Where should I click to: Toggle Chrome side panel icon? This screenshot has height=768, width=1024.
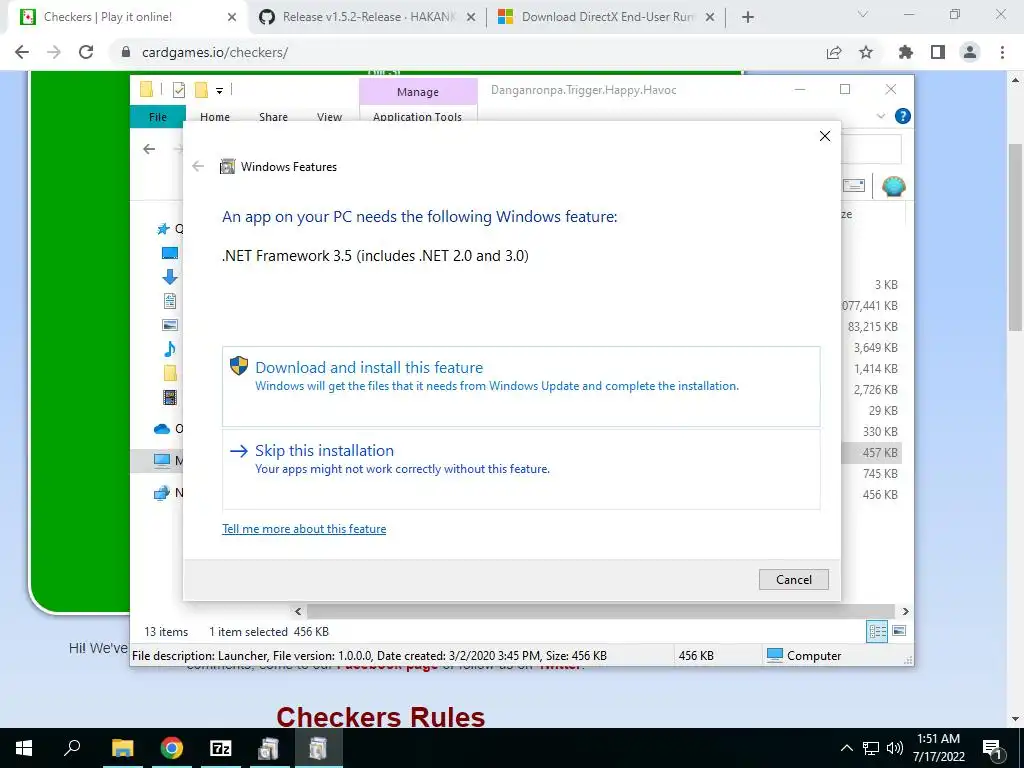[938, 52]
